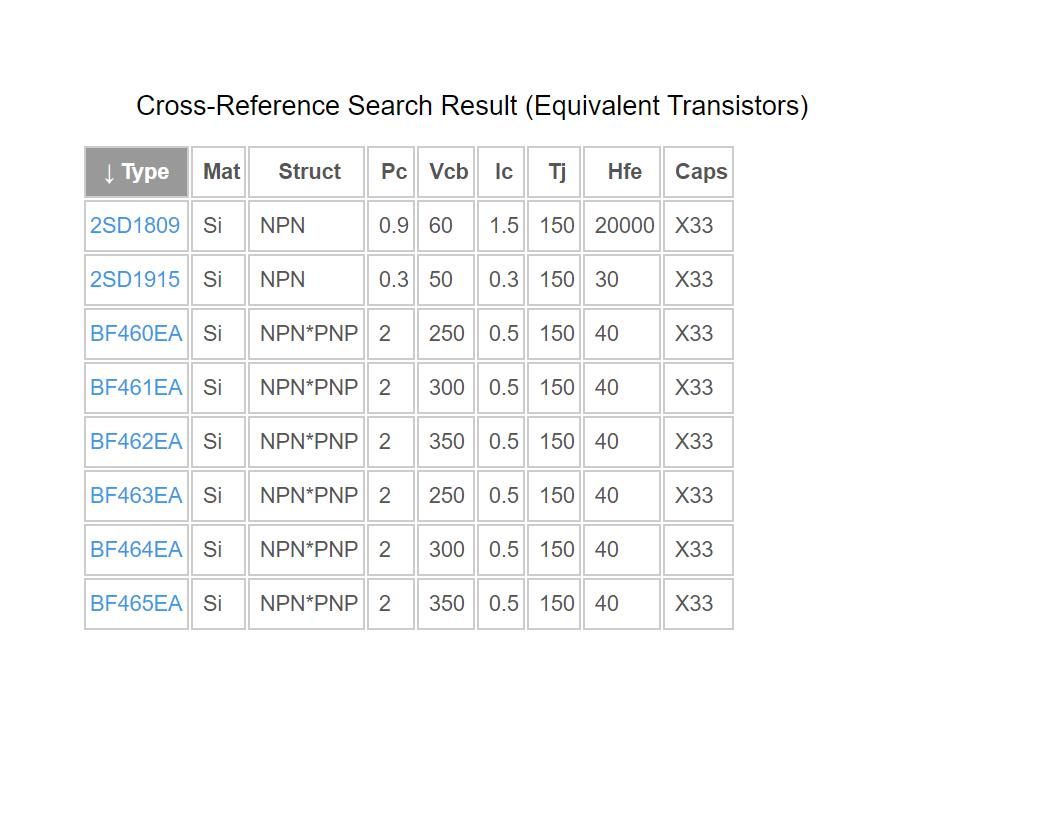Click the page heading Cross-Reference Search Result
The width and height of the screenshot is (1055, 815).
pos(472,106)
